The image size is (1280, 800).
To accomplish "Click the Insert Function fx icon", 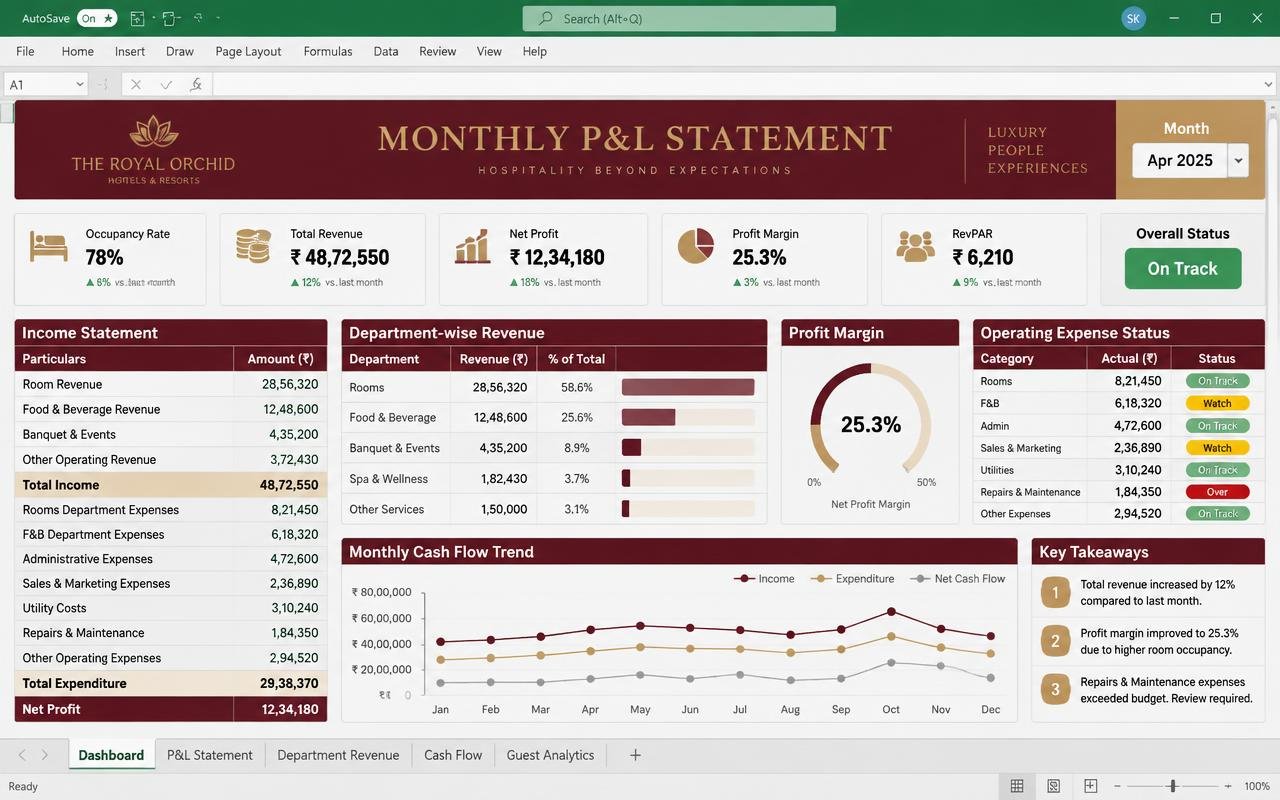I will coord(196,85).
